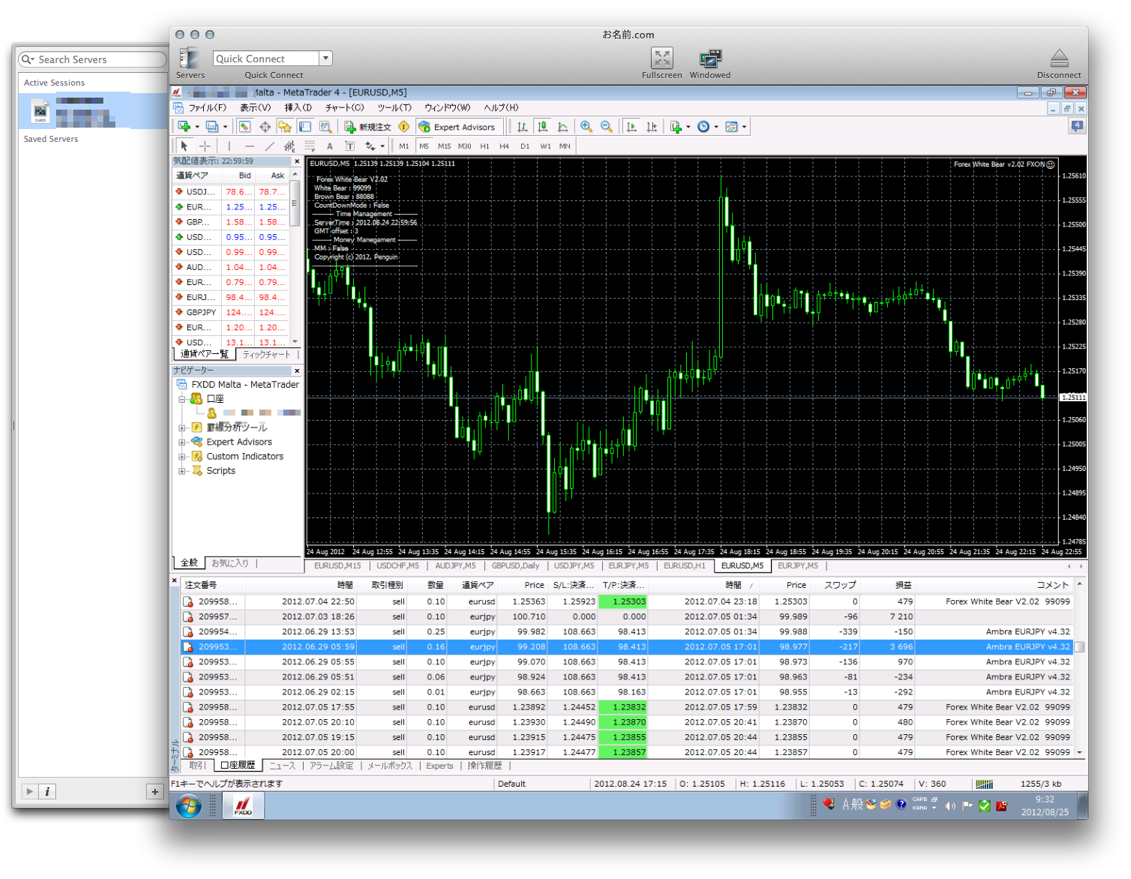Toggle the Market Watch panel icon
The height and width of the screenshot is (879, 1131).
[245, 127]
